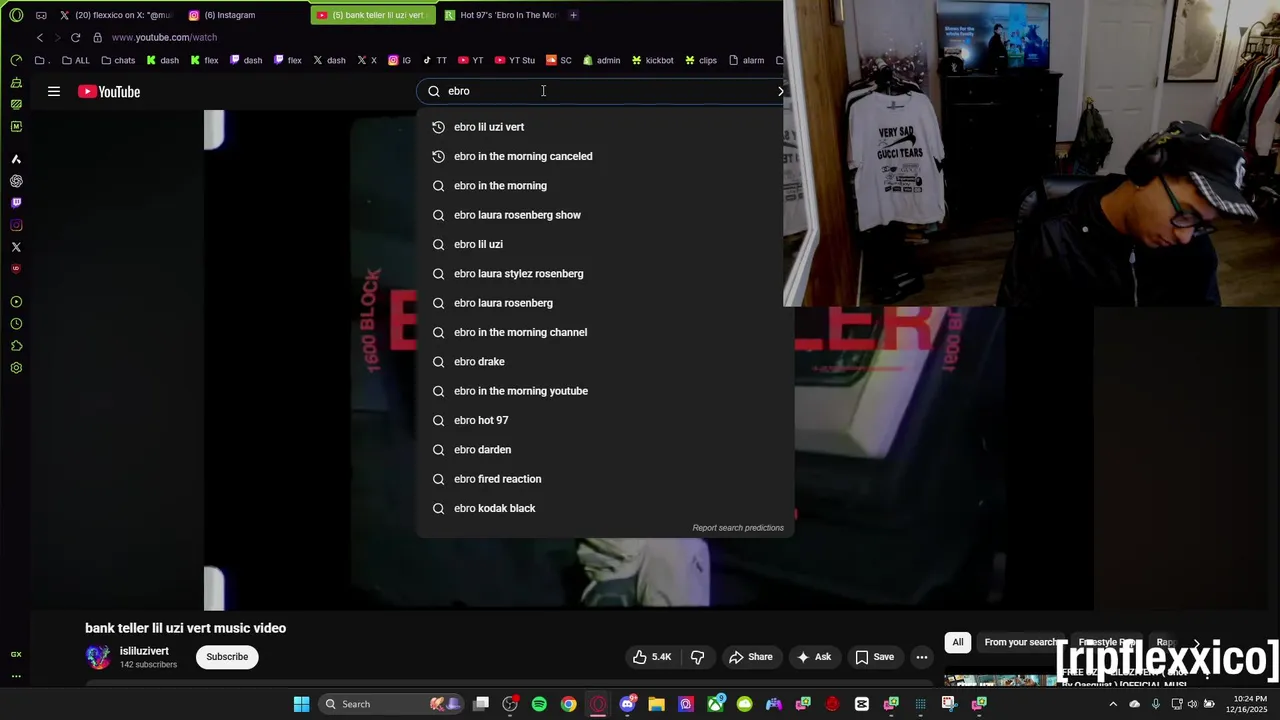Open the alarm bookmark
The width and height of the screenshot is (1280, 720).
tap(746, 60)
